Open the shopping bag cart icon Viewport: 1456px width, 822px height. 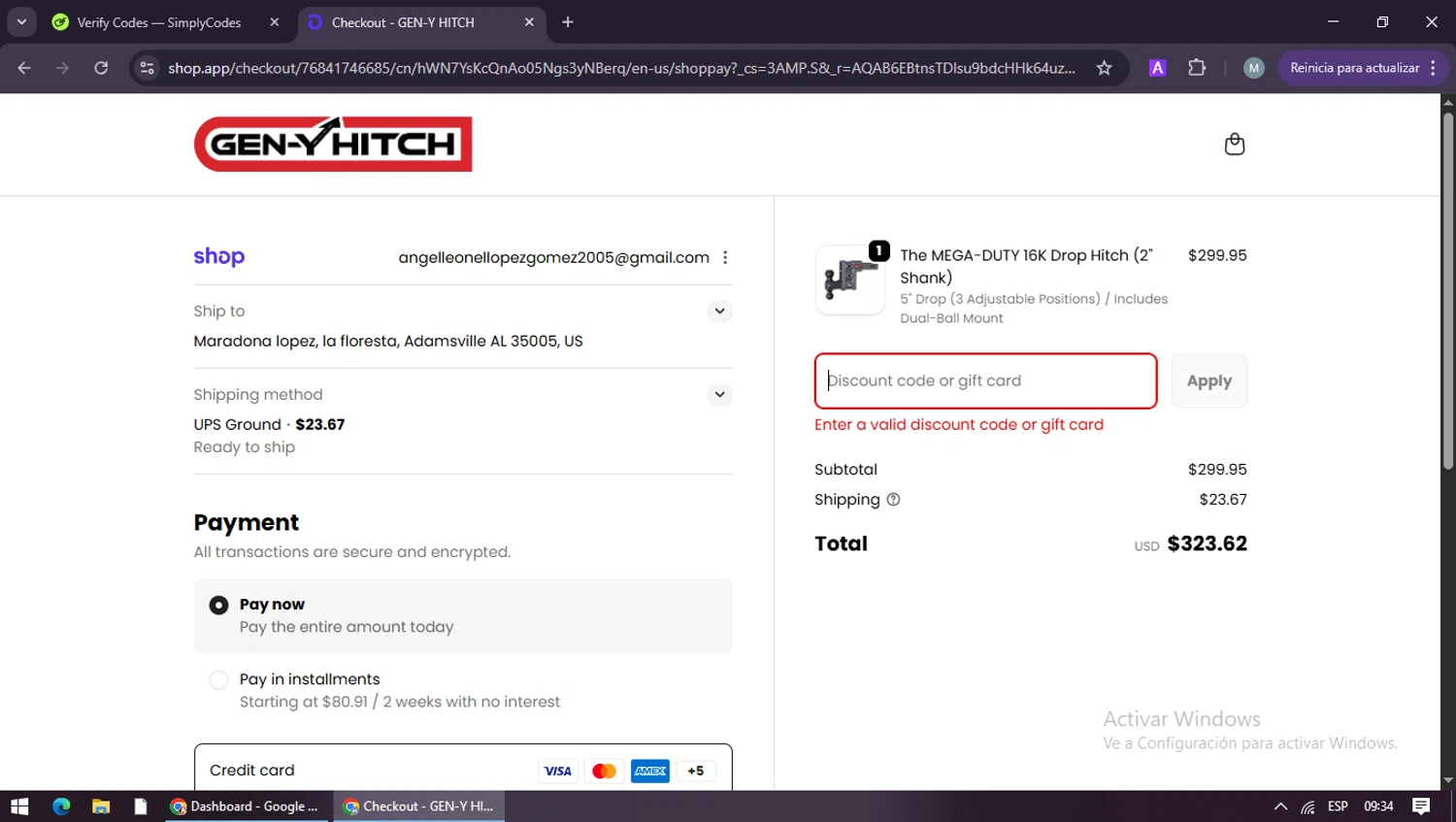tap(1235, 144)
